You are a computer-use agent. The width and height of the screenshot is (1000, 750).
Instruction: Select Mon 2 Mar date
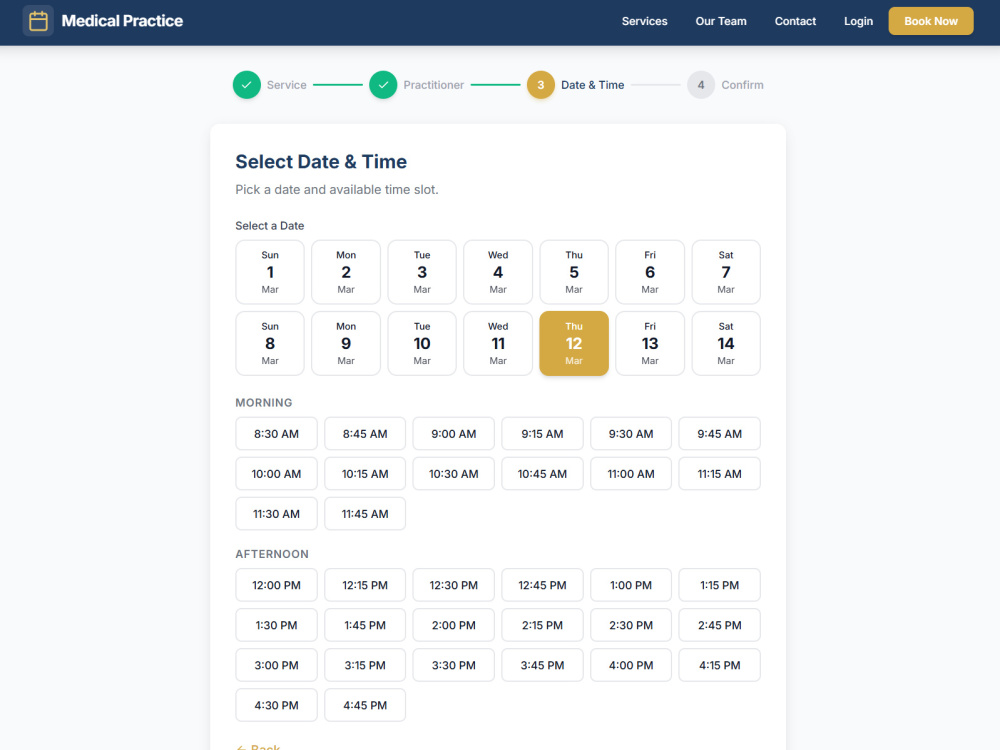click(346, 272)
